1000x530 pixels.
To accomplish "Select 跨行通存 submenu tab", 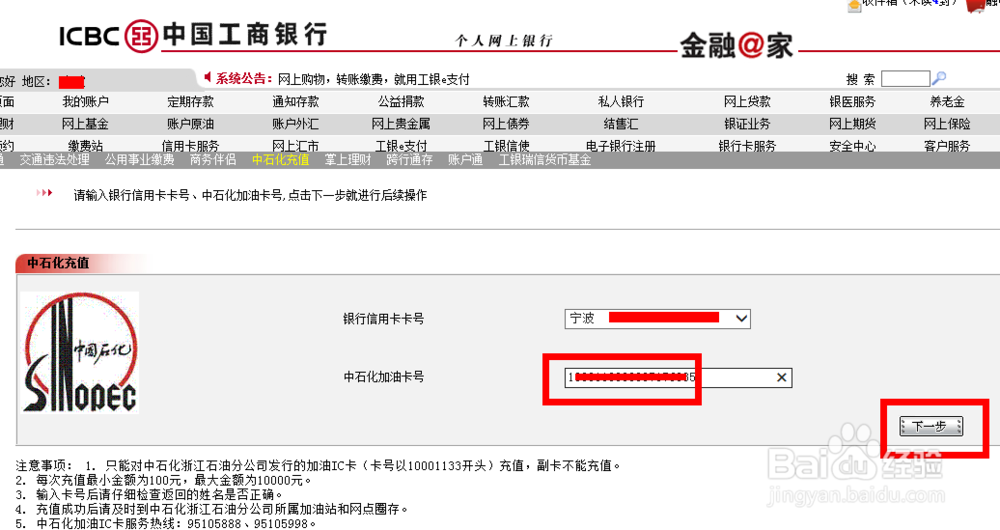I will click(x=409, y=160).
